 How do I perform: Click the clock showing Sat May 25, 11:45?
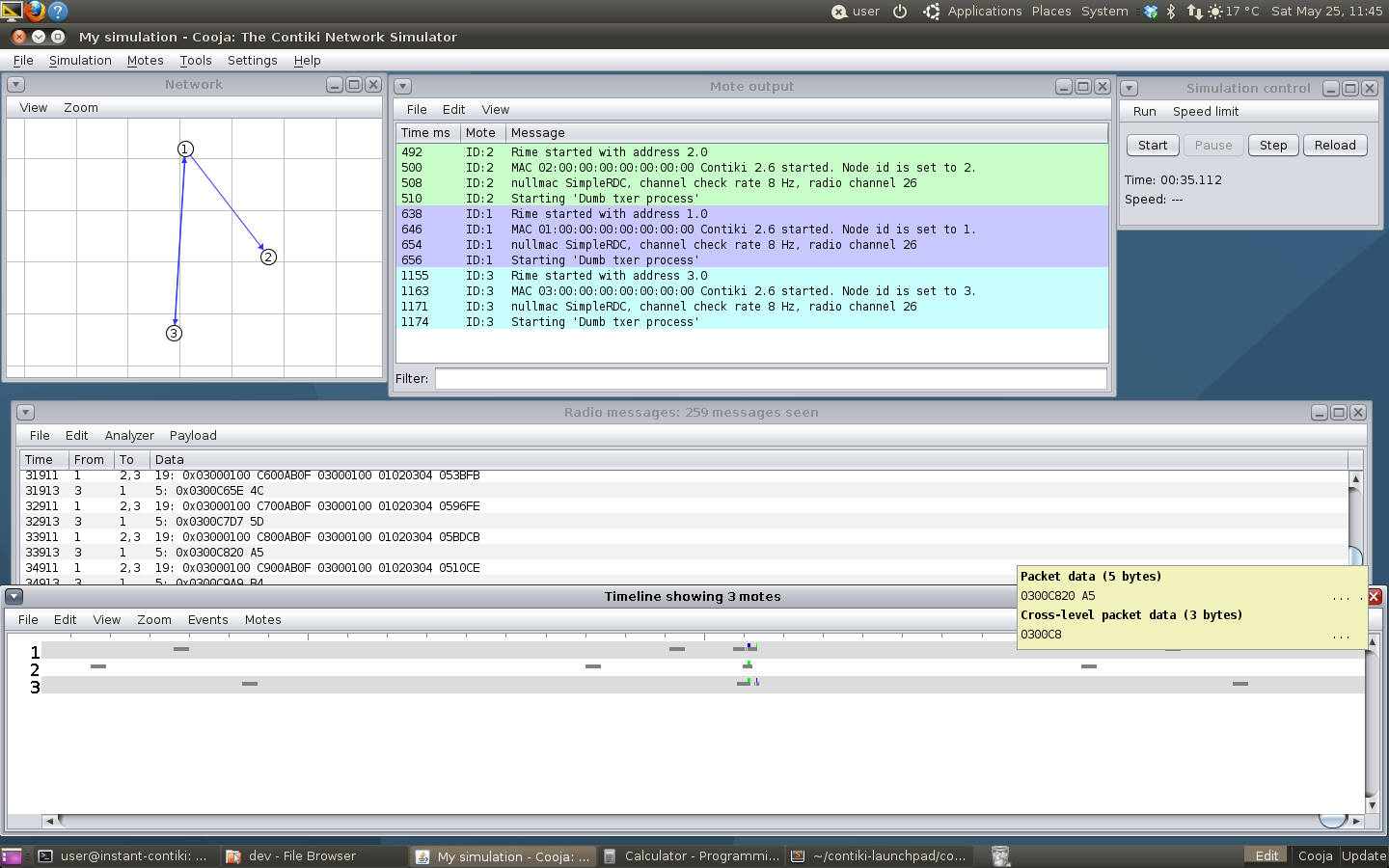(1326, 12)
